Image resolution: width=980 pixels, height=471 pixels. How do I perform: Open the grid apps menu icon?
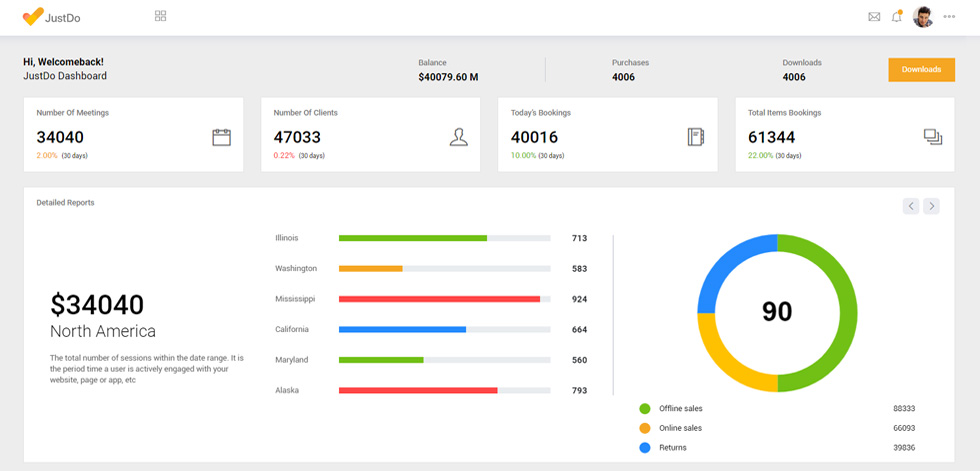coord(161,16)
